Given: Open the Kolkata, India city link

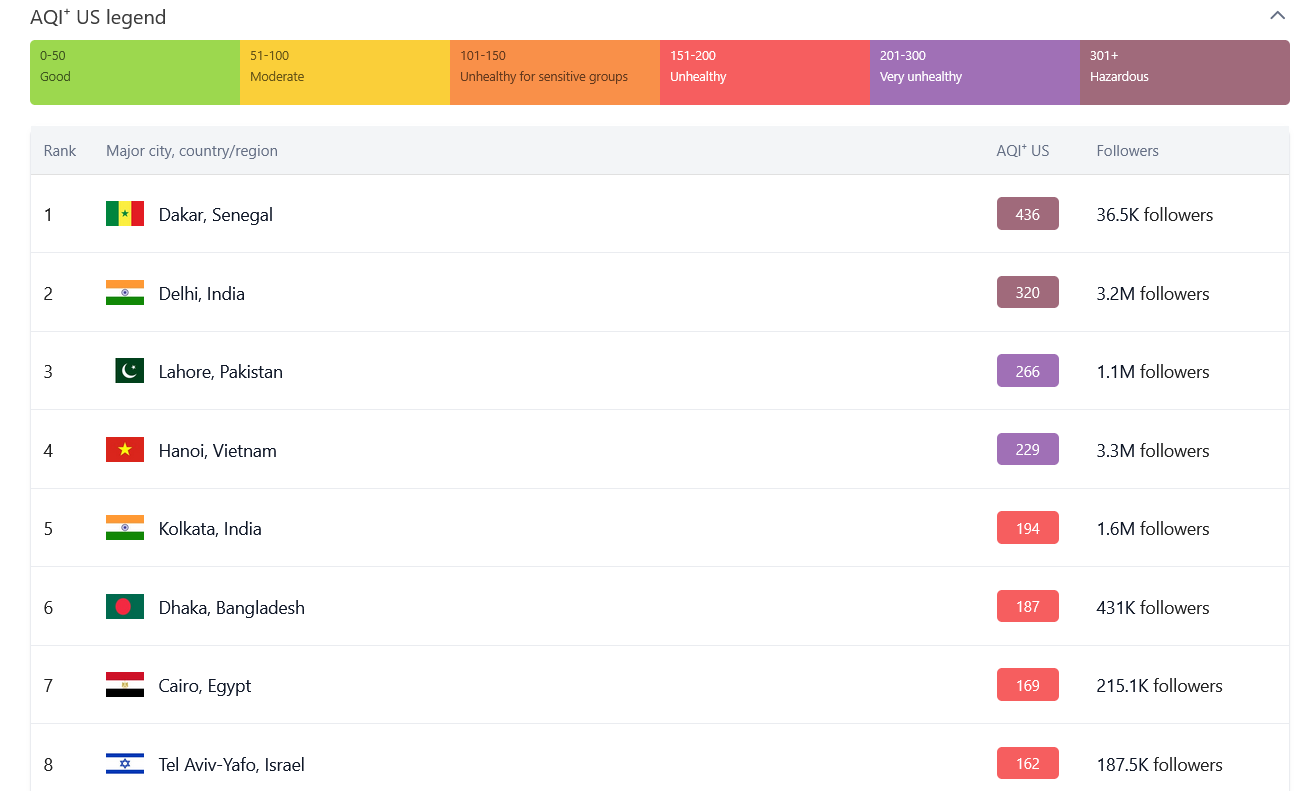Looking at the screenshot, I should pyautogui.click(x=210, y=529).
